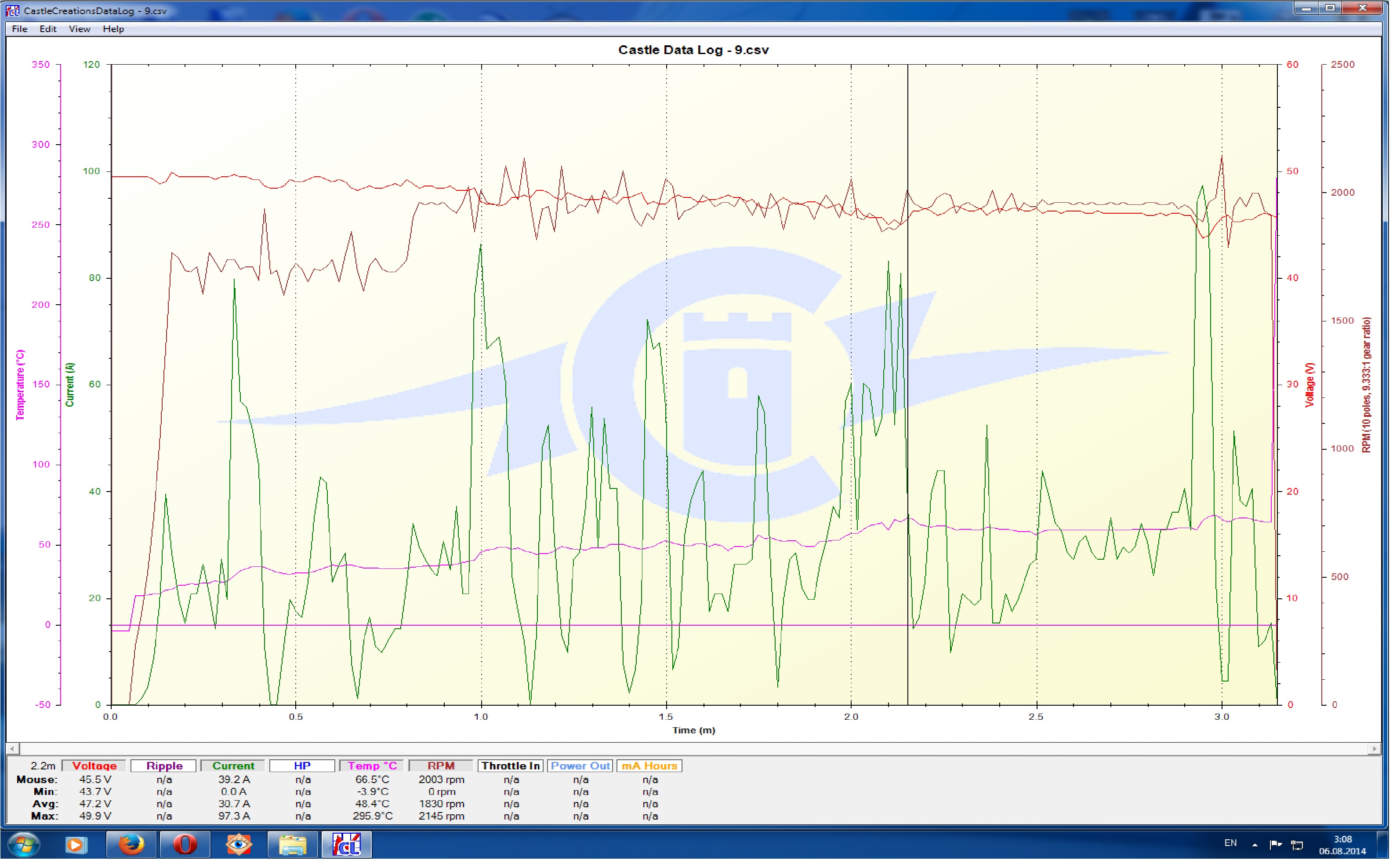Click the Max voltage value 49.9 V
Viewport: 1400px width, 860px height.
pos(95,816)
